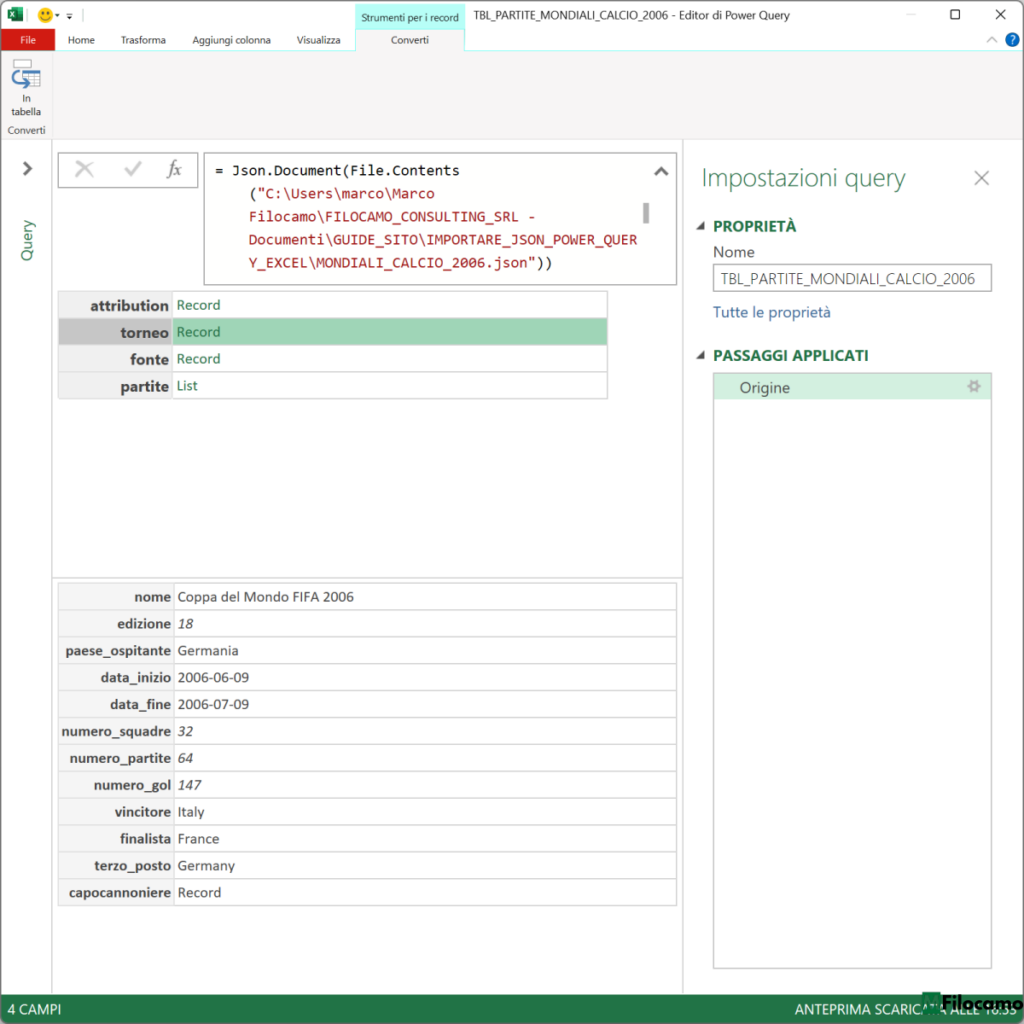Click the smiley feedback icon
The width and height of the screenshot is (1024, 1024).
[45, 15]
